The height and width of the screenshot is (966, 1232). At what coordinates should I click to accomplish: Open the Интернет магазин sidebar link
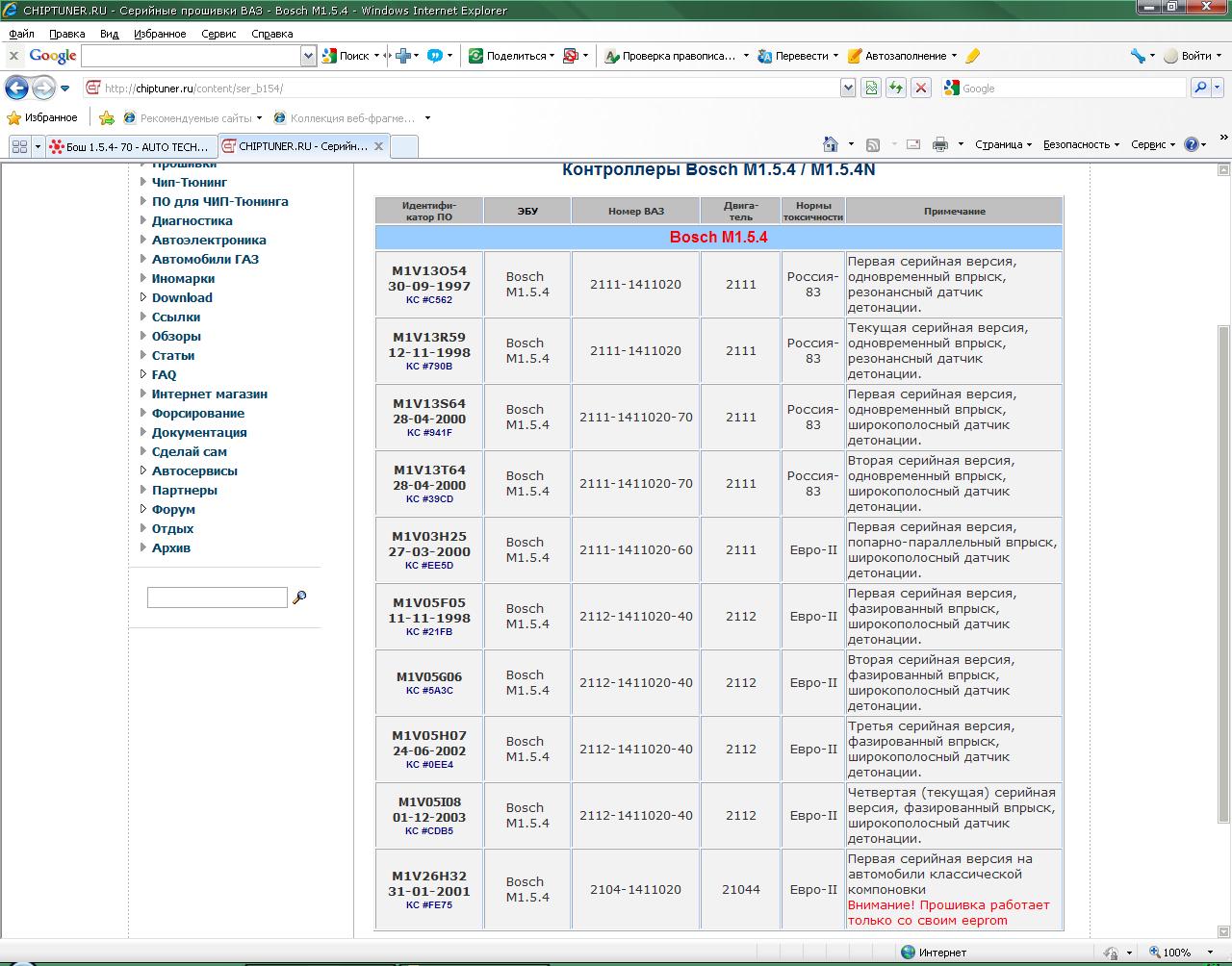click(209, 394)
